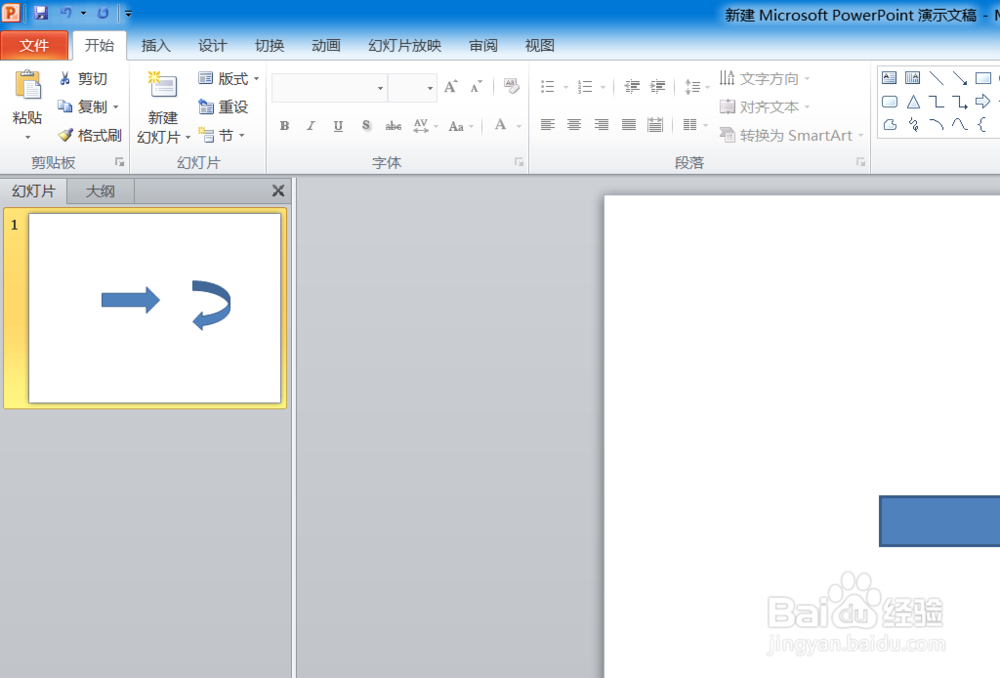Select Justify text alignment
1000x678 pixels.
click(x=629, y=125)
